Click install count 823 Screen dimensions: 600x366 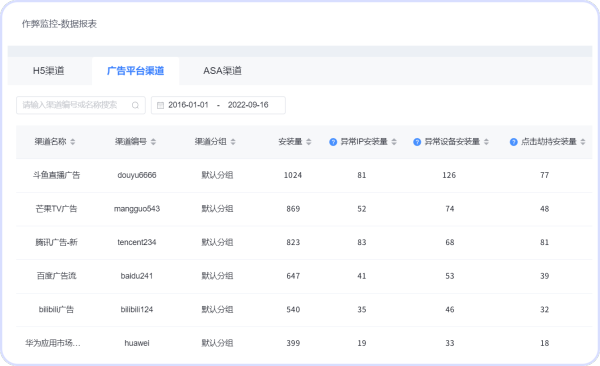click(x=293, y=242)
